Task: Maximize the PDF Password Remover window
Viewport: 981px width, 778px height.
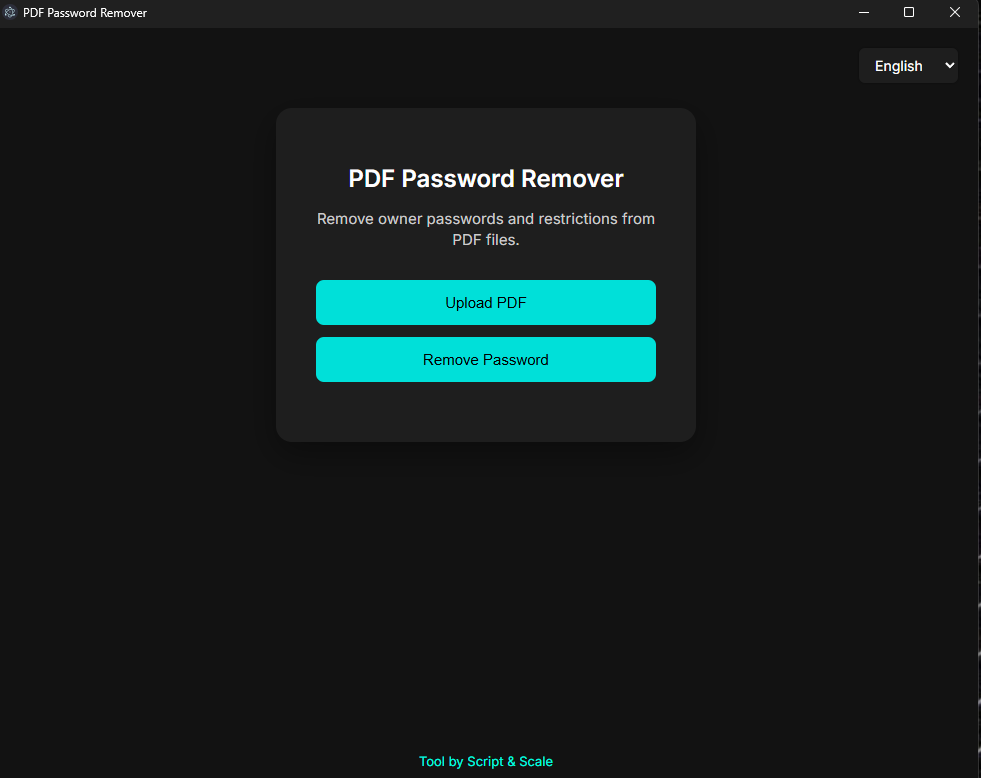Action: click(909, 13)
